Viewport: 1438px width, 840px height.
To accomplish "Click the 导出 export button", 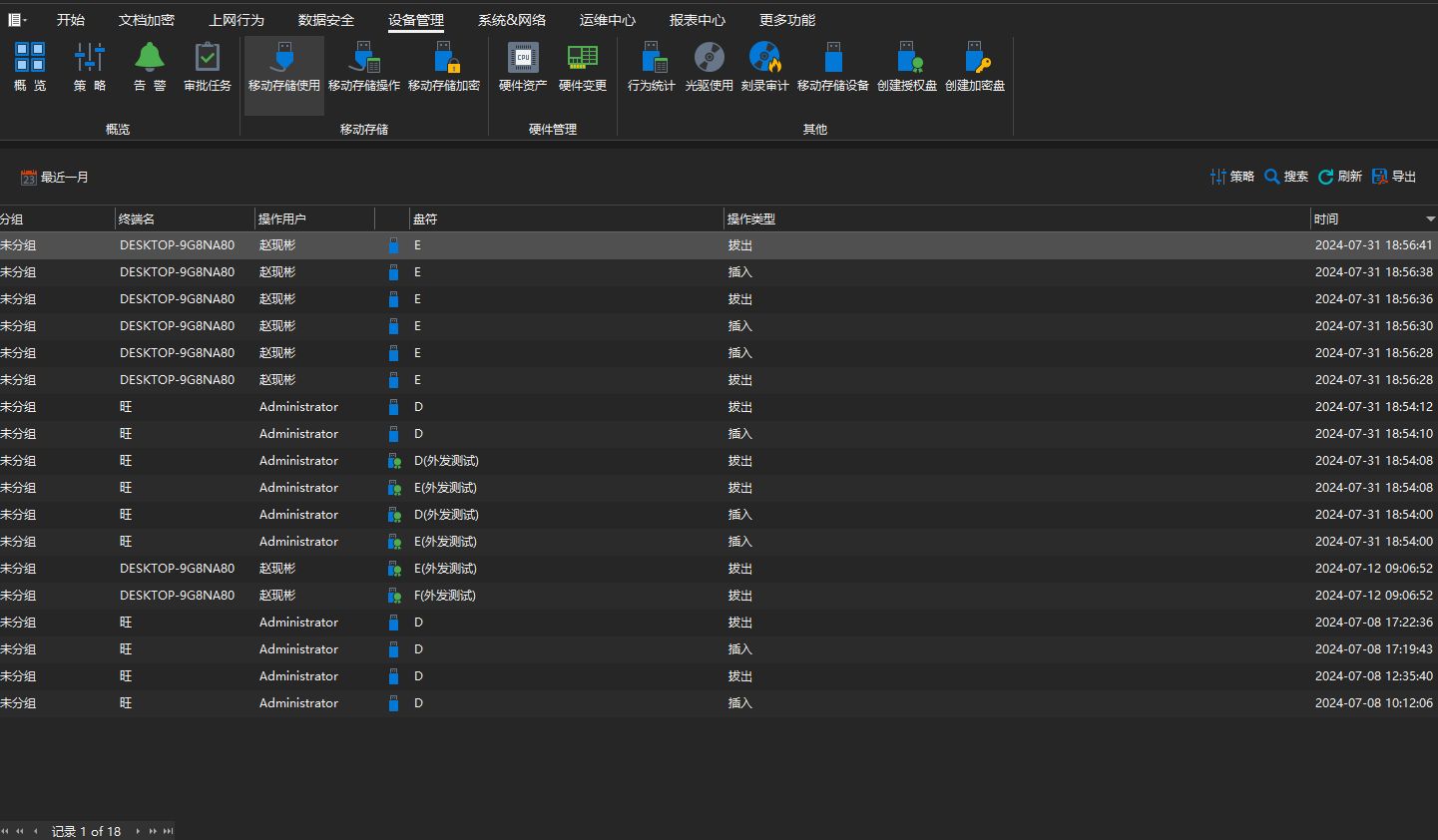I will (x=1394, y=177).
